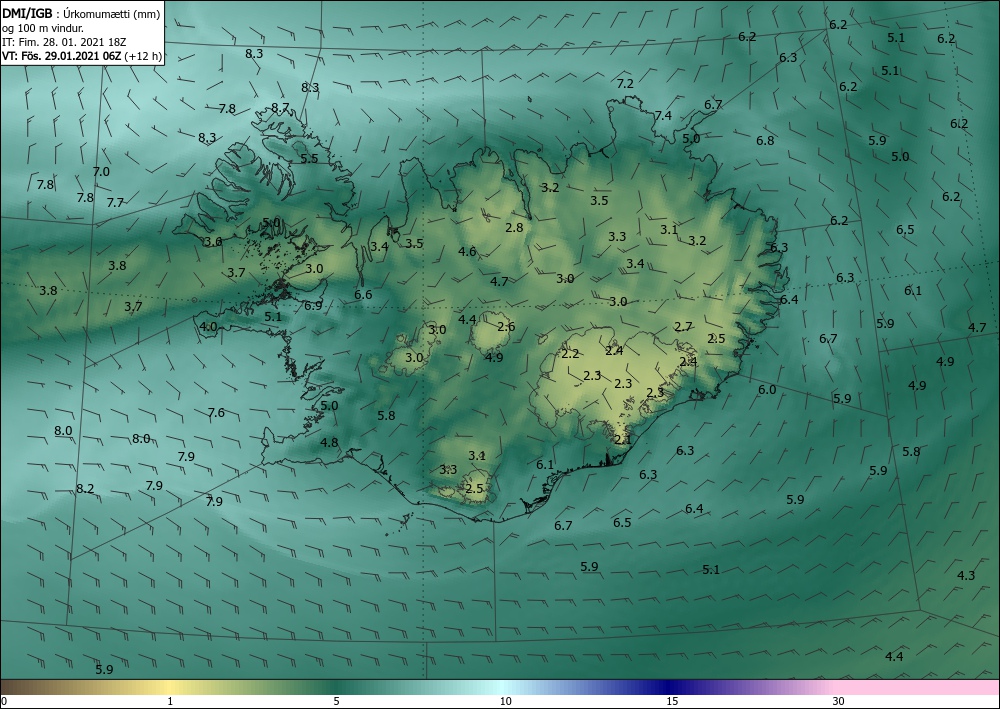Image resolution: width=1000 pixels, height=709 pixels.
Task: Select the 2.1 value near the south coast
Action: tap(622, 439)
